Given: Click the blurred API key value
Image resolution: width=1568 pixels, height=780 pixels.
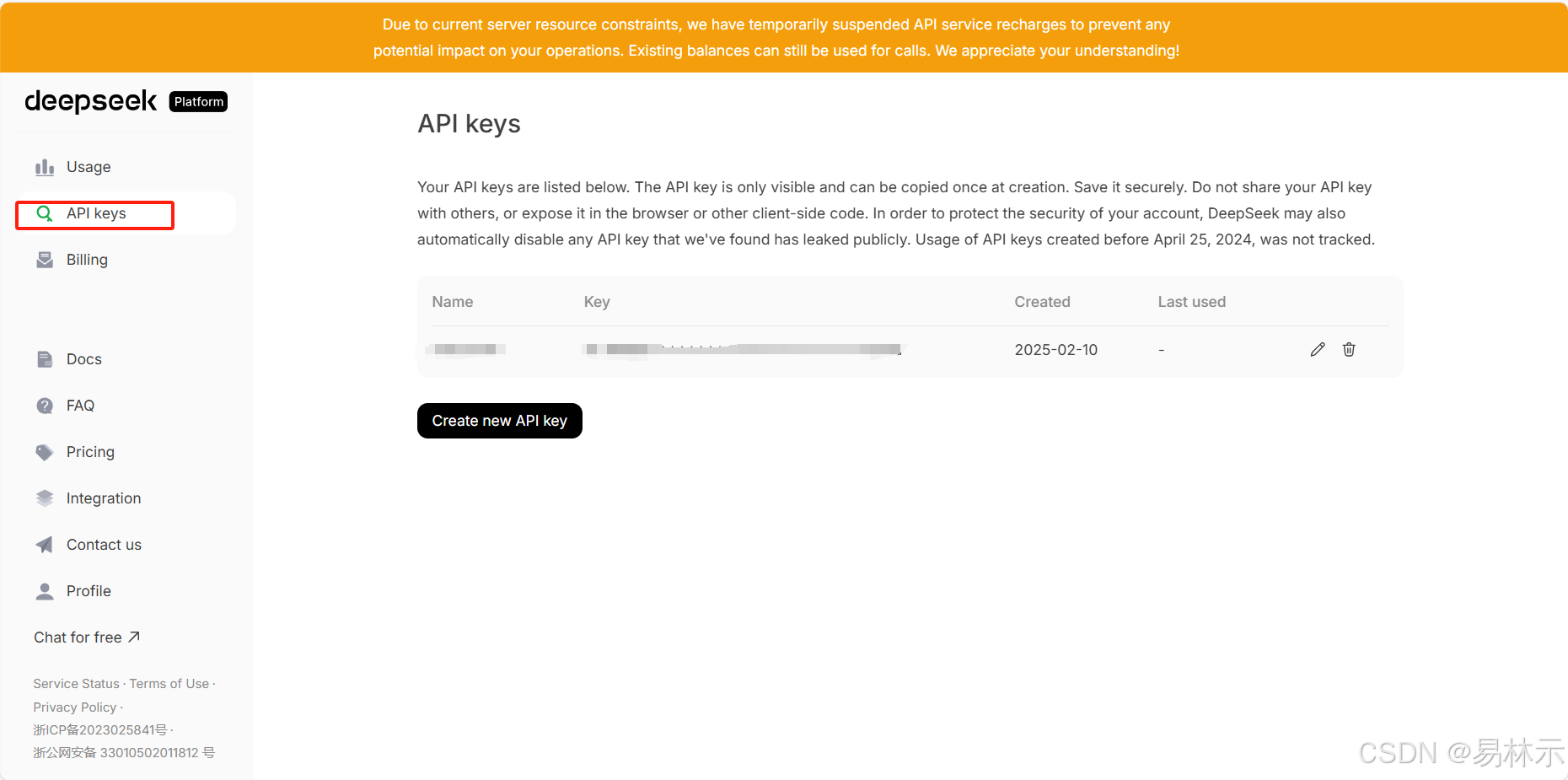Looking at the screenshot, I should pyautogui.click(x=743, y=349).
